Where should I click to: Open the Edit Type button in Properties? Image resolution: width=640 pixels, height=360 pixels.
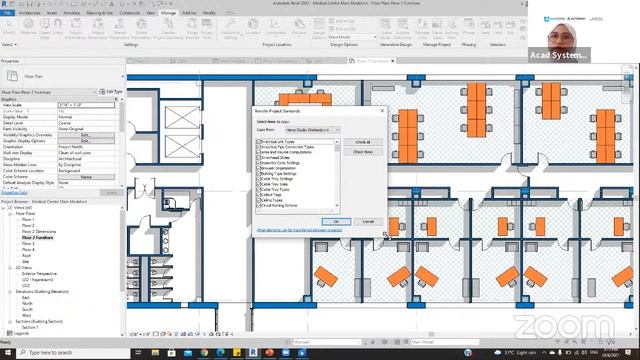(x=111, y=92)
